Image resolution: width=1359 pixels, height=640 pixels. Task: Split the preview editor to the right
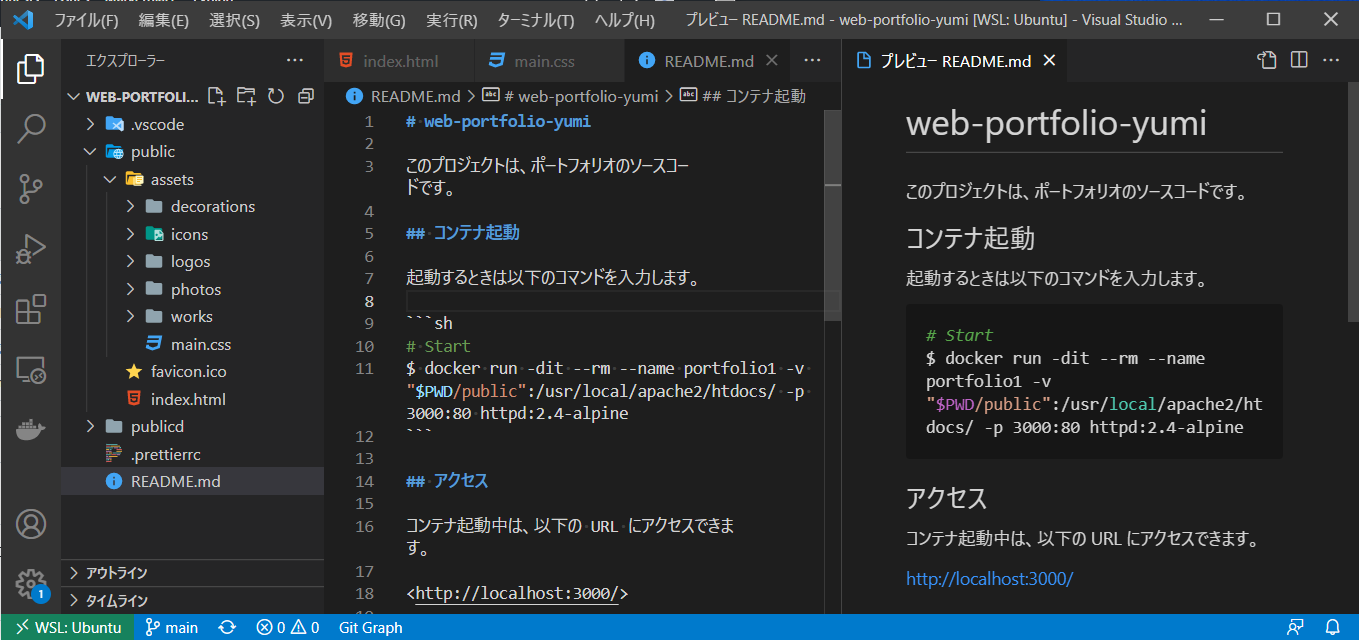(1299, 61)
